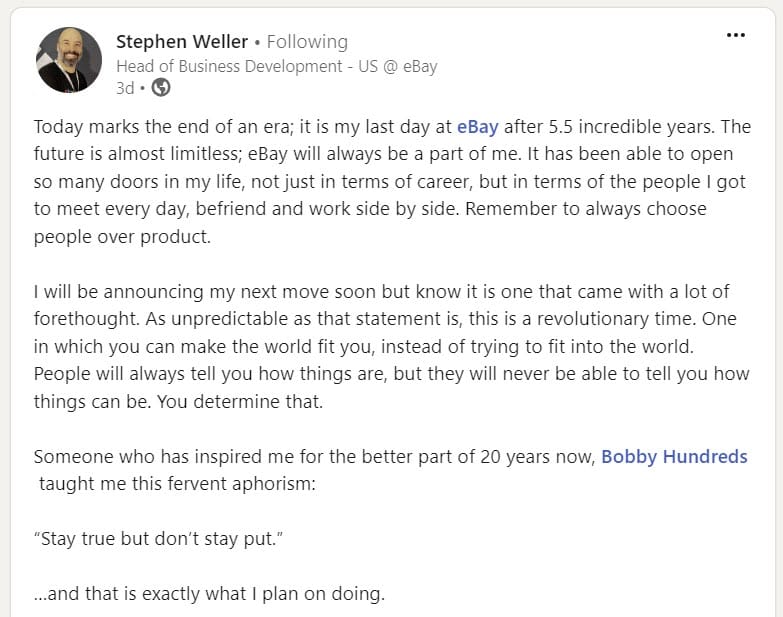Screen dimensions: 783x617
Task: Click the Following status label
Action: pos(307,41)
